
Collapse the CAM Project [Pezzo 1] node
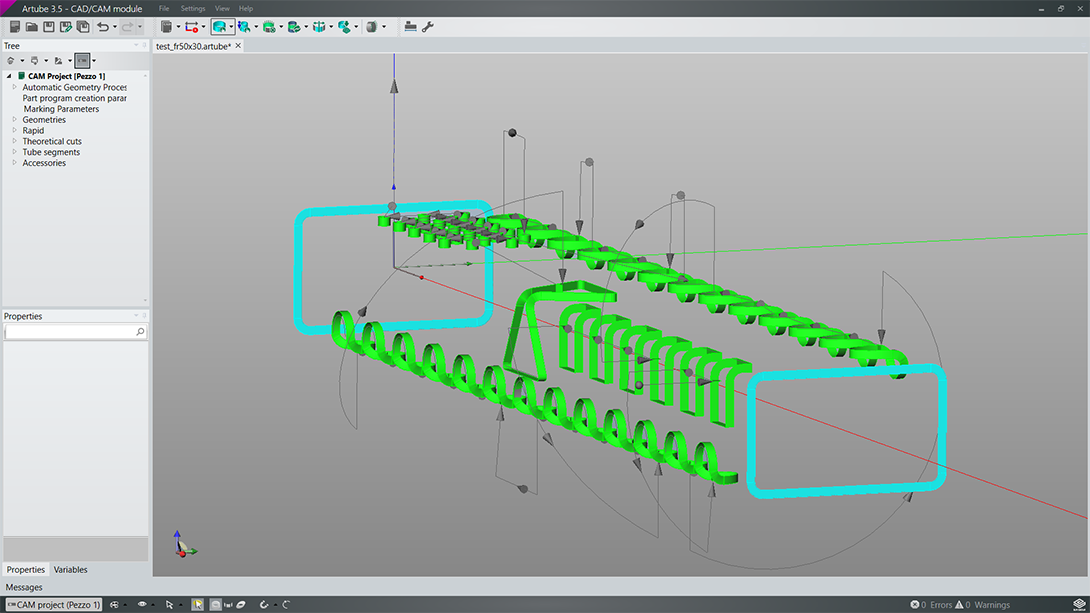tap(7, 76)
